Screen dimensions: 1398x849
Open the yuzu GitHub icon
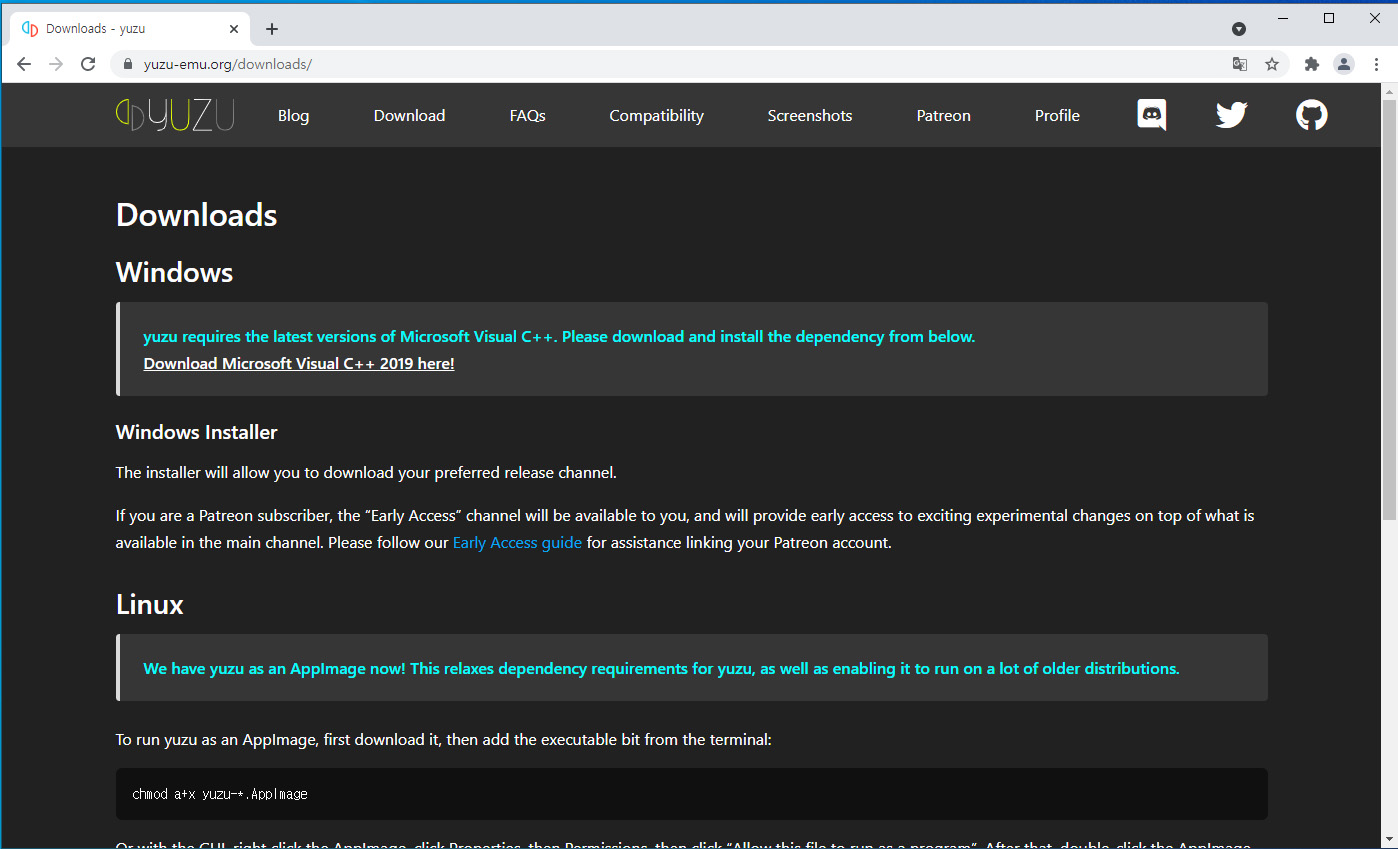[1312, 115]
